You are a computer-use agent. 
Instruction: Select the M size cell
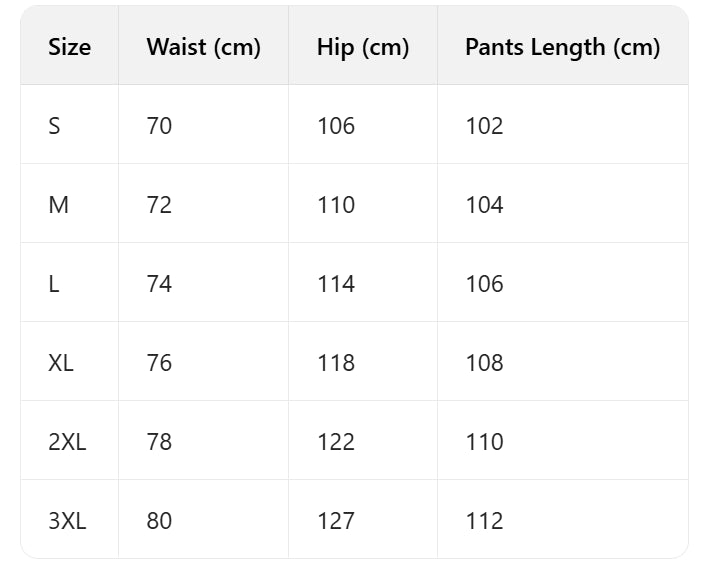[58, 205]
